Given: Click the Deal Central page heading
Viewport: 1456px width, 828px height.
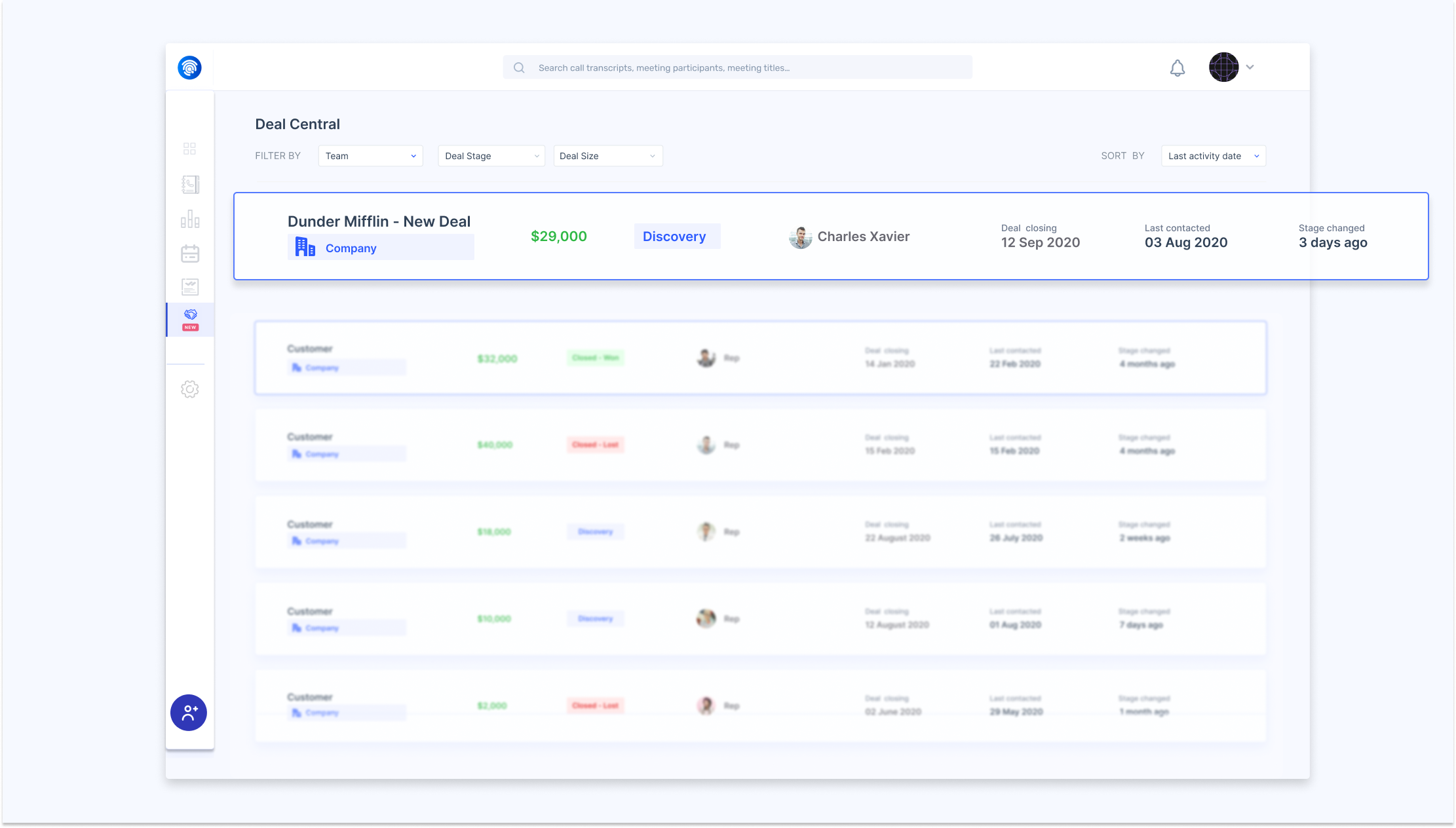Looking at the screenshot, I should pos(297,124).
